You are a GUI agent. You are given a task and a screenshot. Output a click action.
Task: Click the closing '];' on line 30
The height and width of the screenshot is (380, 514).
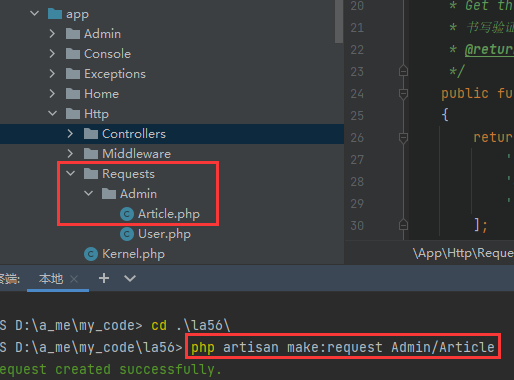(481, 225)
